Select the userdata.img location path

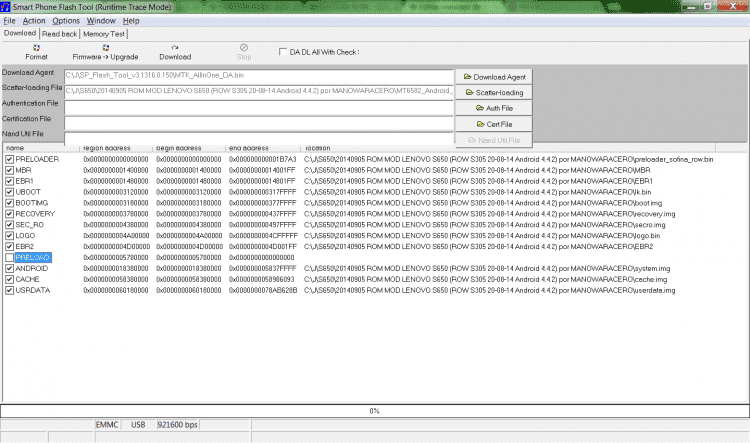(x=490, y=290)
